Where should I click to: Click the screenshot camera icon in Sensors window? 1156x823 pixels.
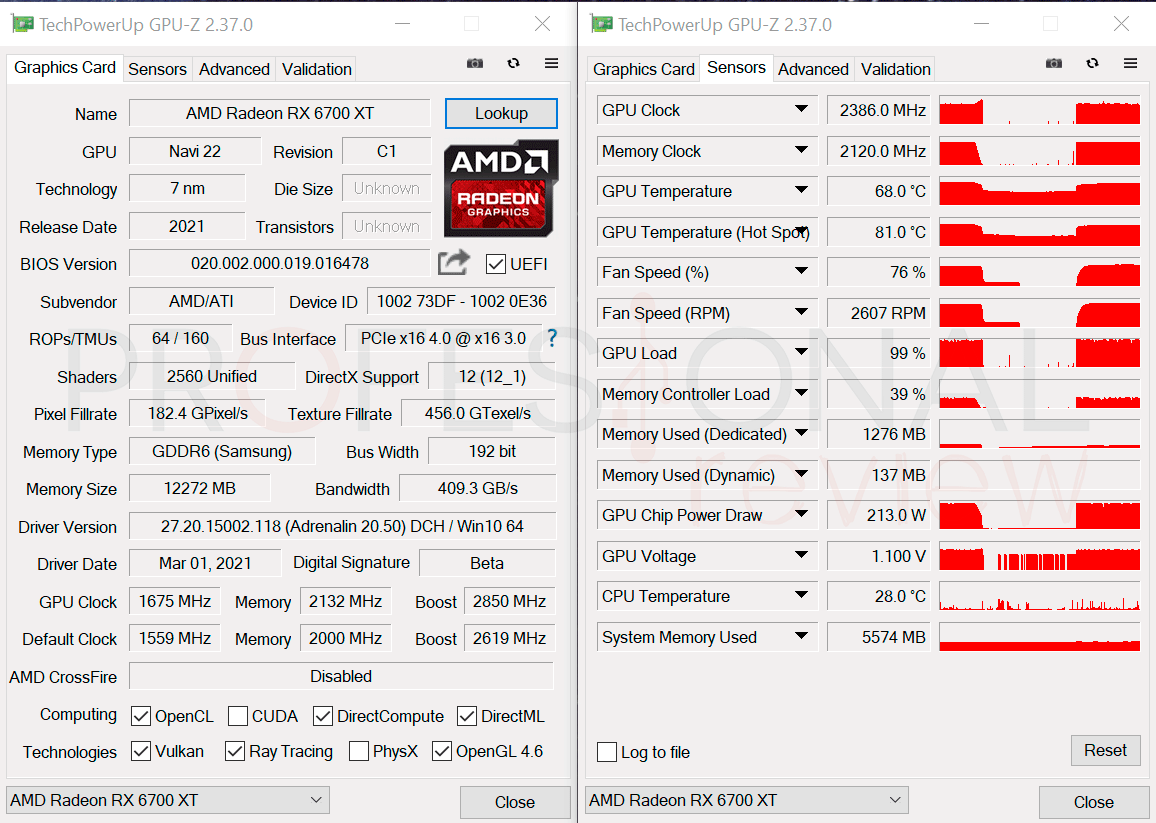[x=1054, y=63]
